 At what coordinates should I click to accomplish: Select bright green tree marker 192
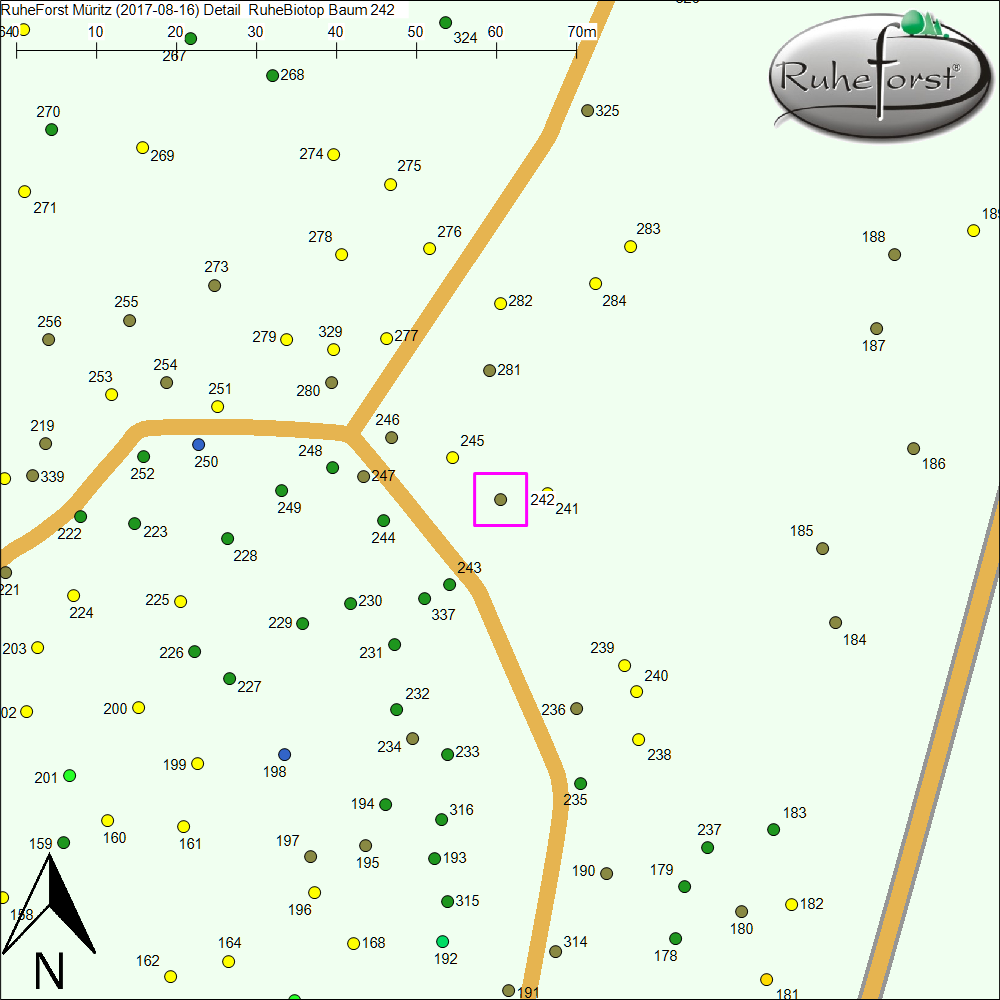441,941
